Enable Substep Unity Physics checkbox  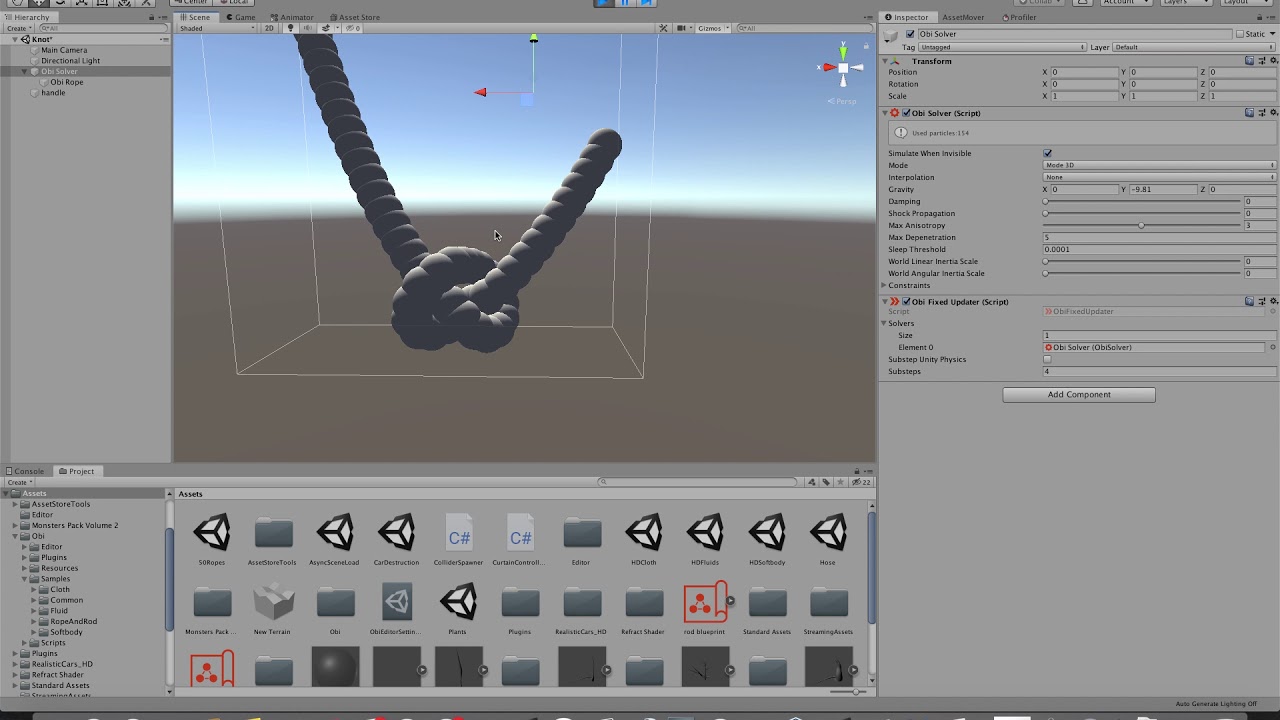click(x=1047, y=359)
